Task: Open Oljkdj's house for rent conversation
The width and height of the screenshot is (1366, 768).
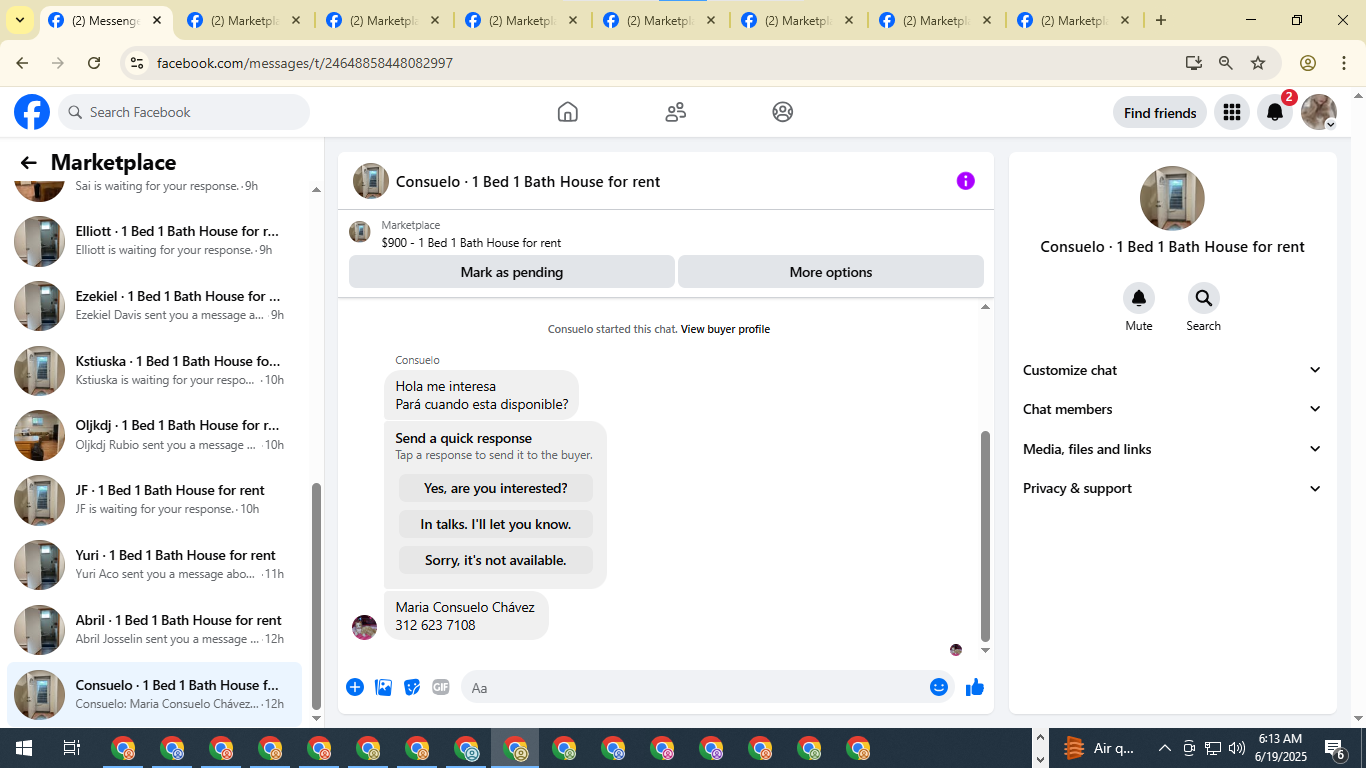Action: (x=155, y=435)
